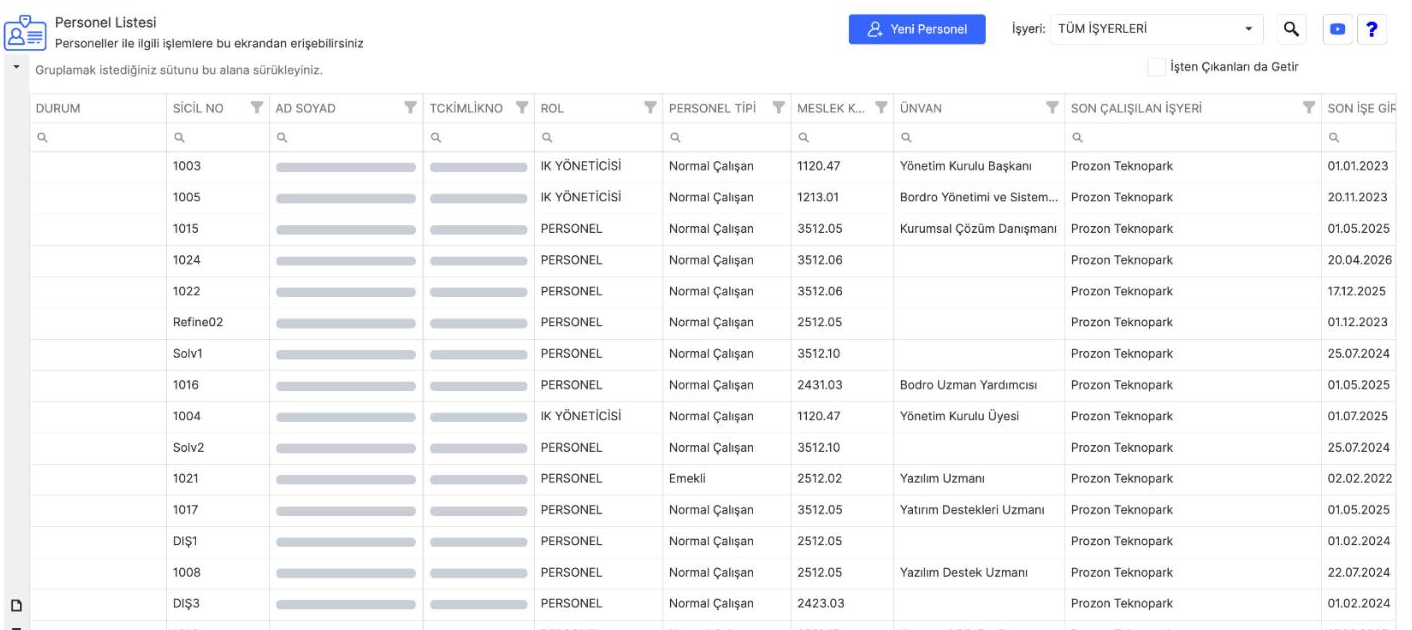Viewport: 1412px width, 630px height.
Task: Click the document page icon on left strip
Action: click(15, 605)
